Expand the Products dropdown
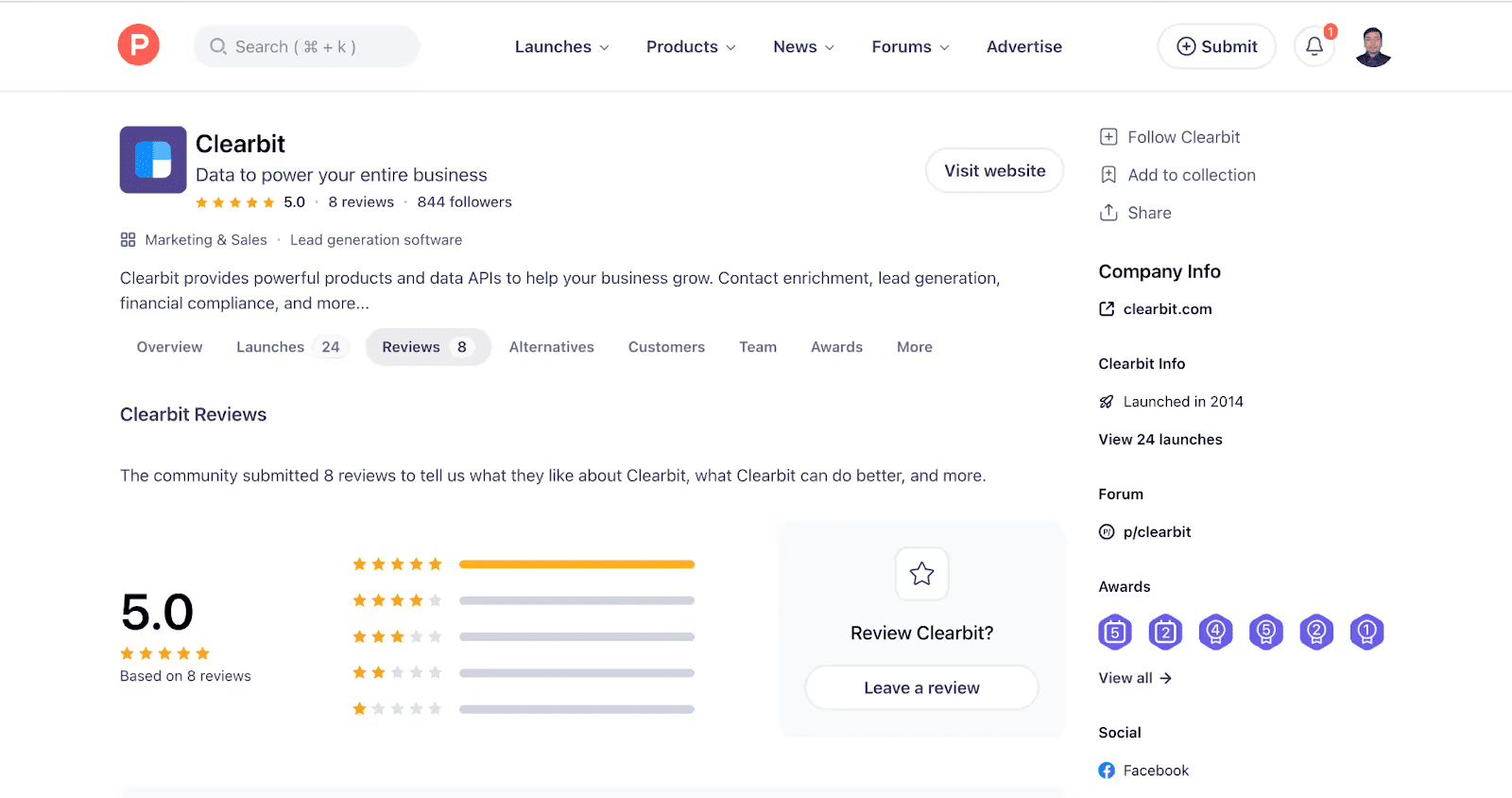Viewport: 1512px width, 798px height. point(690,46)
